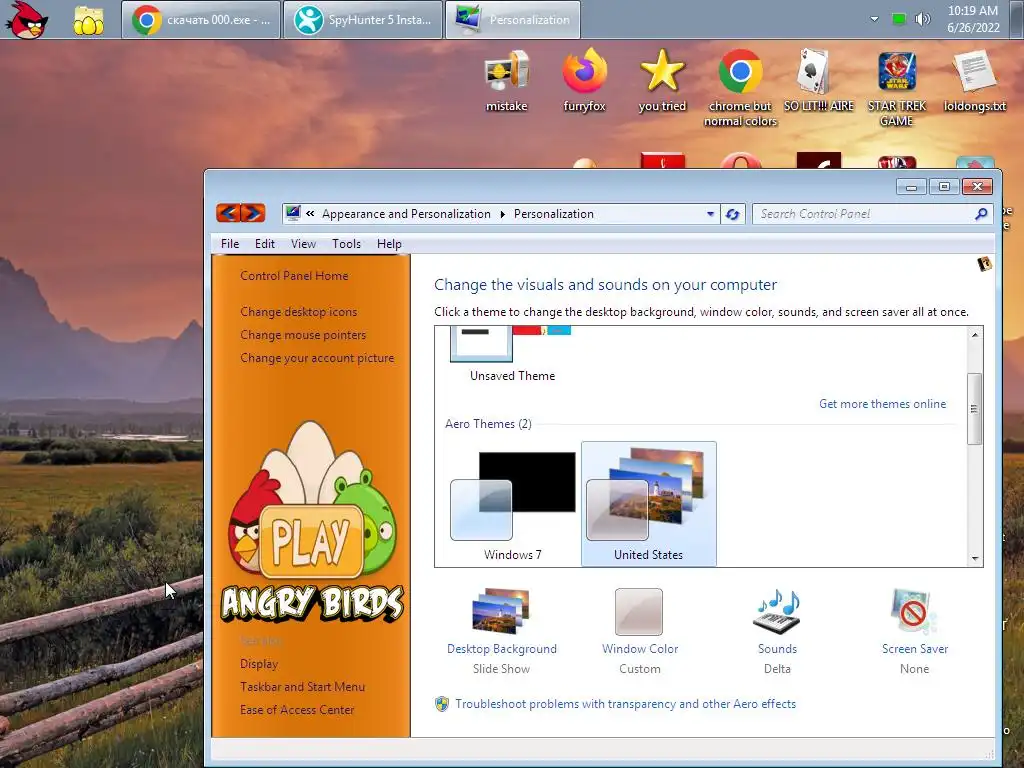Viewport: 1024px width, 768px height.
Task: Click the green network tray icon
Action: tap(899, 19)
